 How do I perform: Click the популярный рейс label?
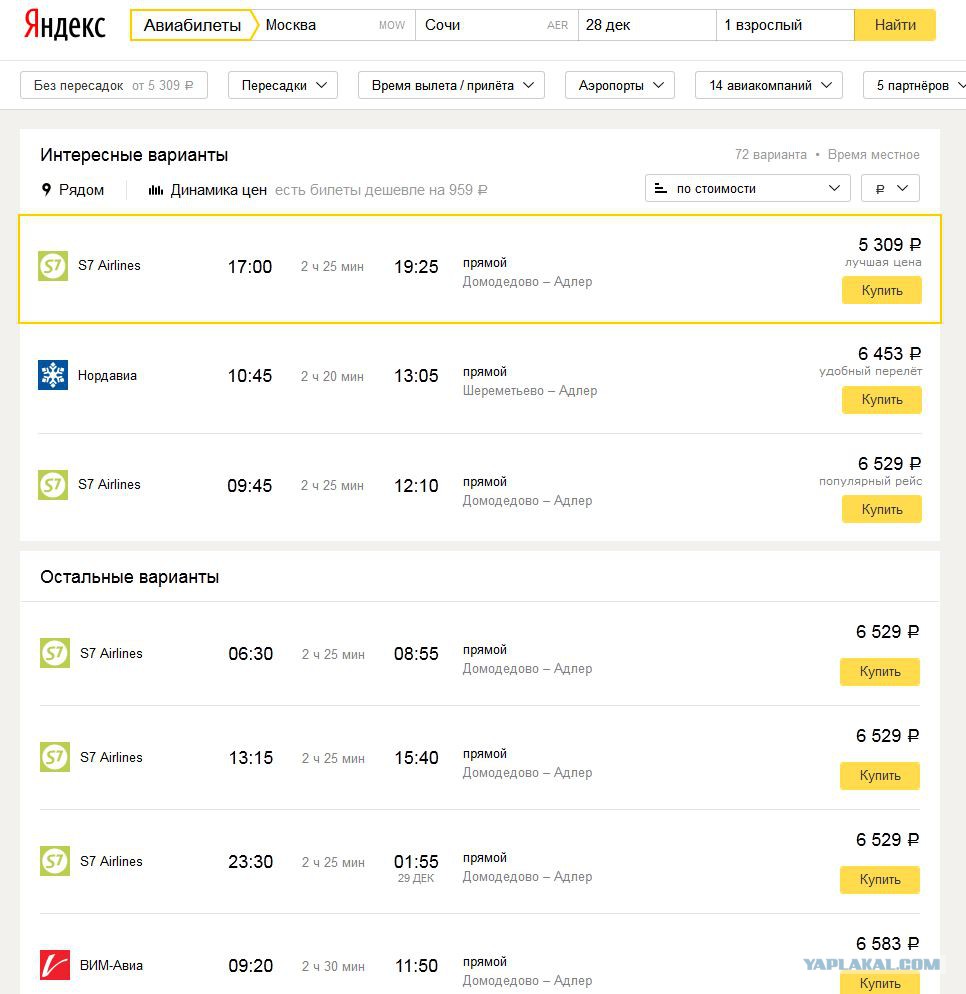coord(870,481)
